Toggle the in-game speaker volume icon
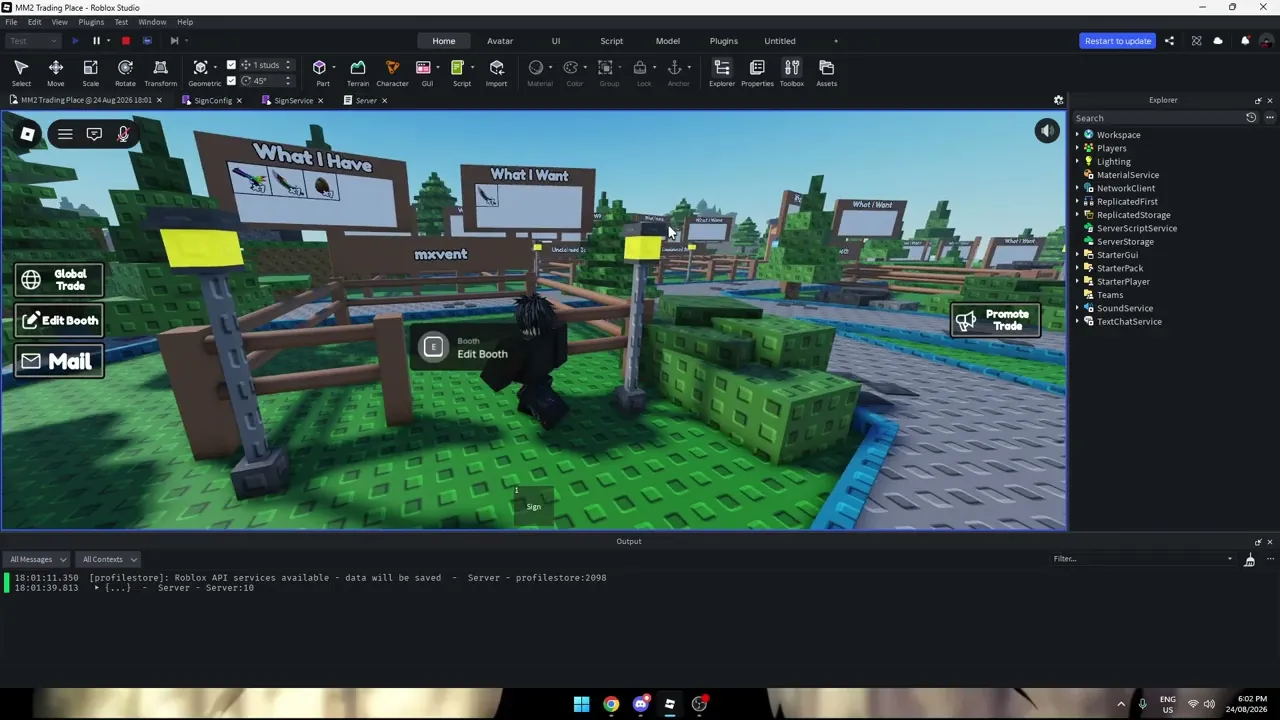This screenshot has width=1280, height=720. click(x=1046, y=131)
